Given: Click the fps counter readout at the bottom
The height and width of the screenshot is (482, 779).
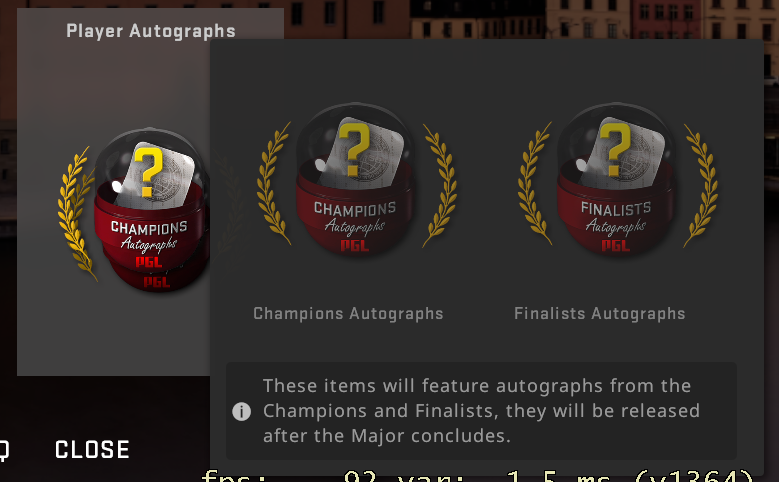Looking at the screenshot, I should tap(477, 476).
